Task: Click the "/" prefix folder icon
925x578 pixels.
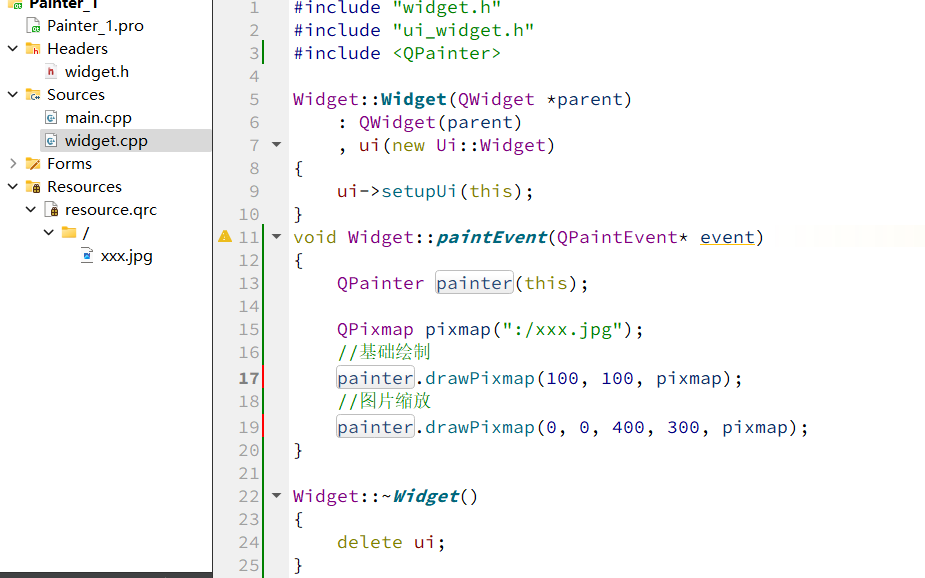Action: [69, 232]
